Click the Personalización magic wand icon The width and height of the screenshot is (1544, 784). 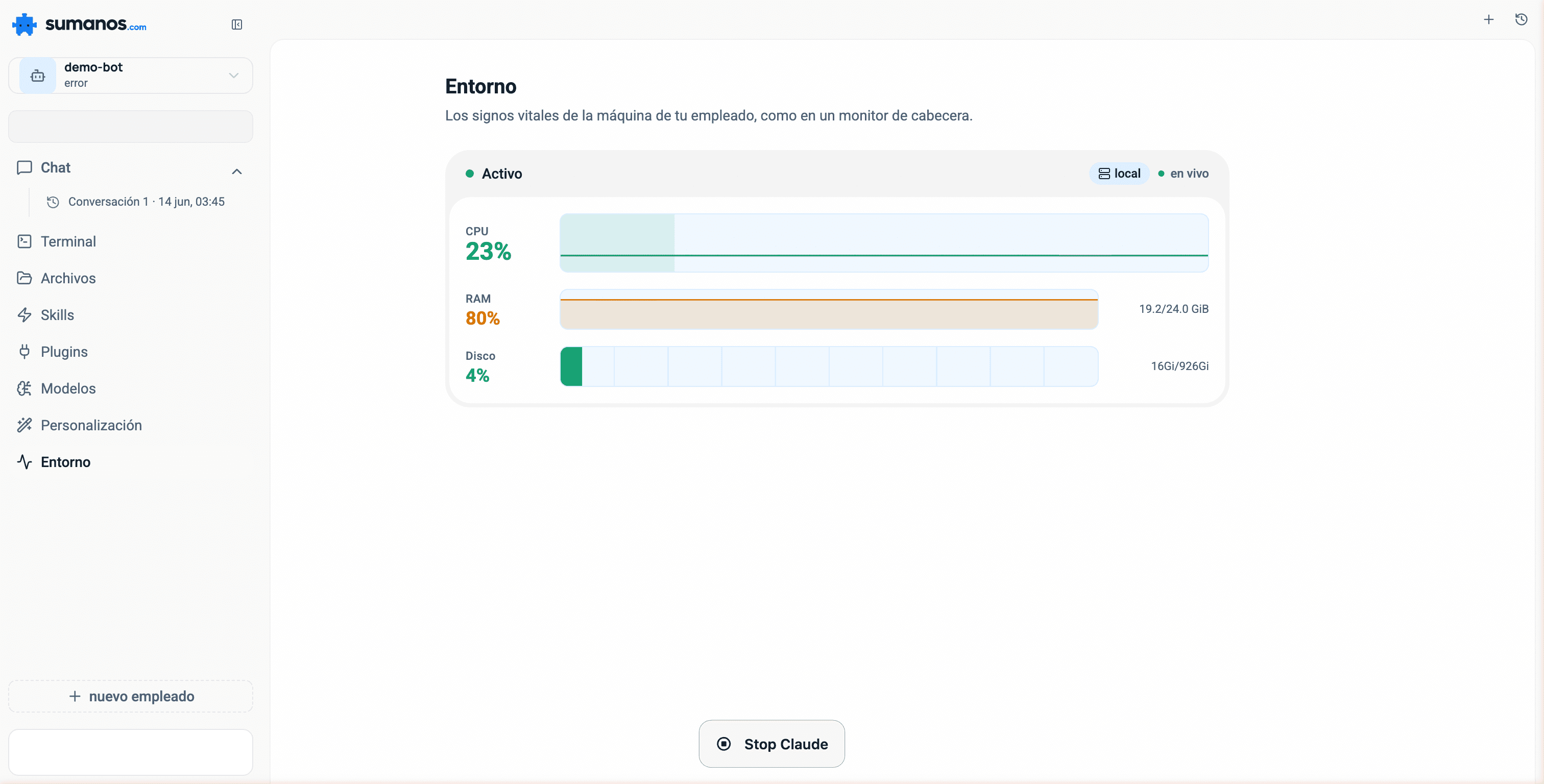tap(25, 425)
